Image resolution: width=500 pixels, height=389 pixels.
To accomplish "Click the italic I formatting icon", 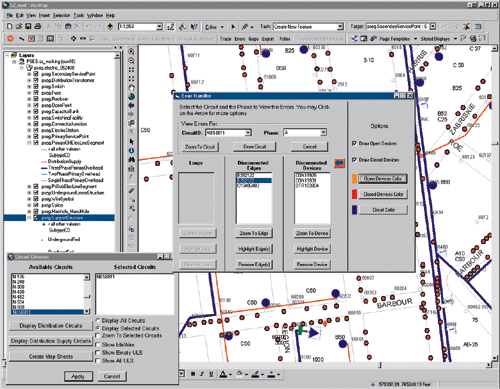I will click(x=202, y=374).
